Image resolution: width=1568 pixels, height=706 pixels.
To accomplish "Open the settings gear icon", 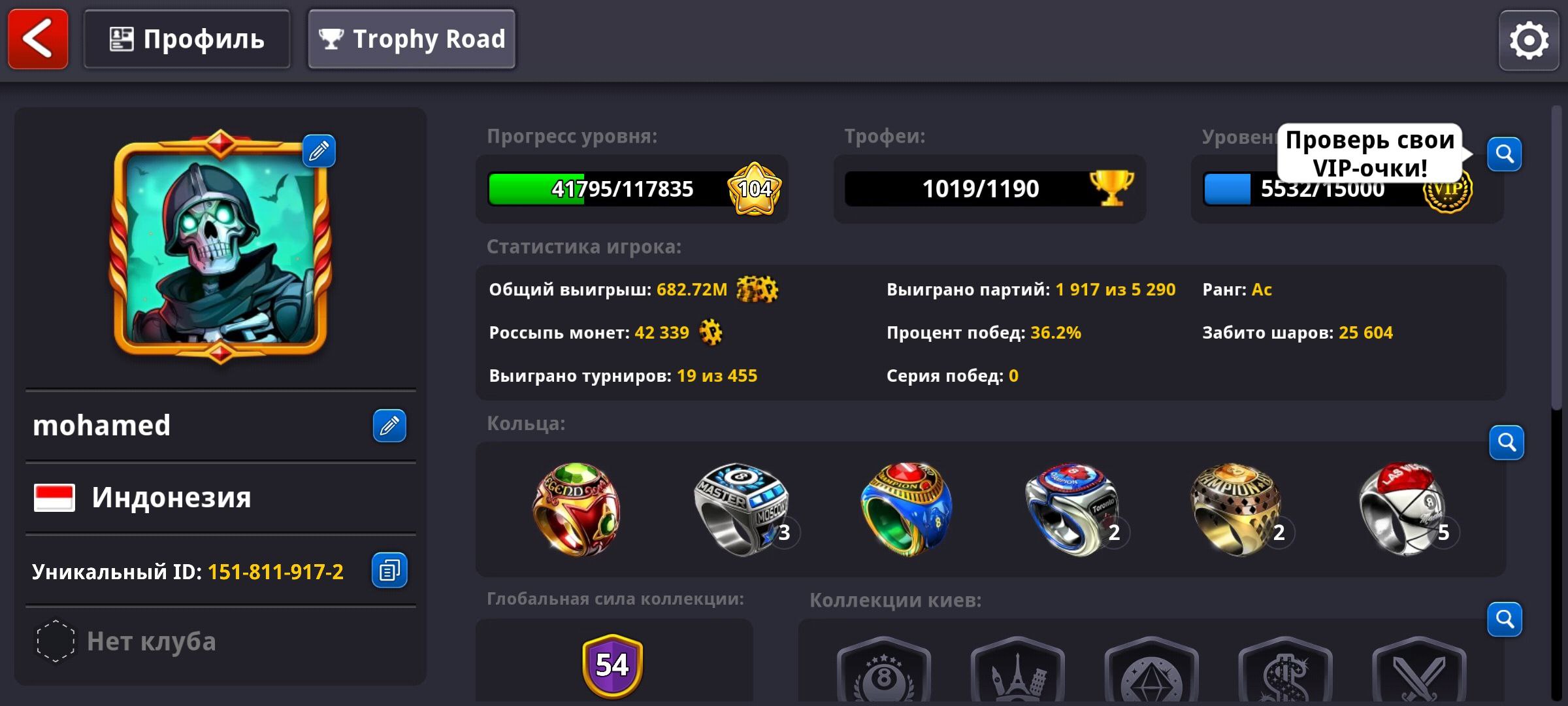I will click(1528, 41).
